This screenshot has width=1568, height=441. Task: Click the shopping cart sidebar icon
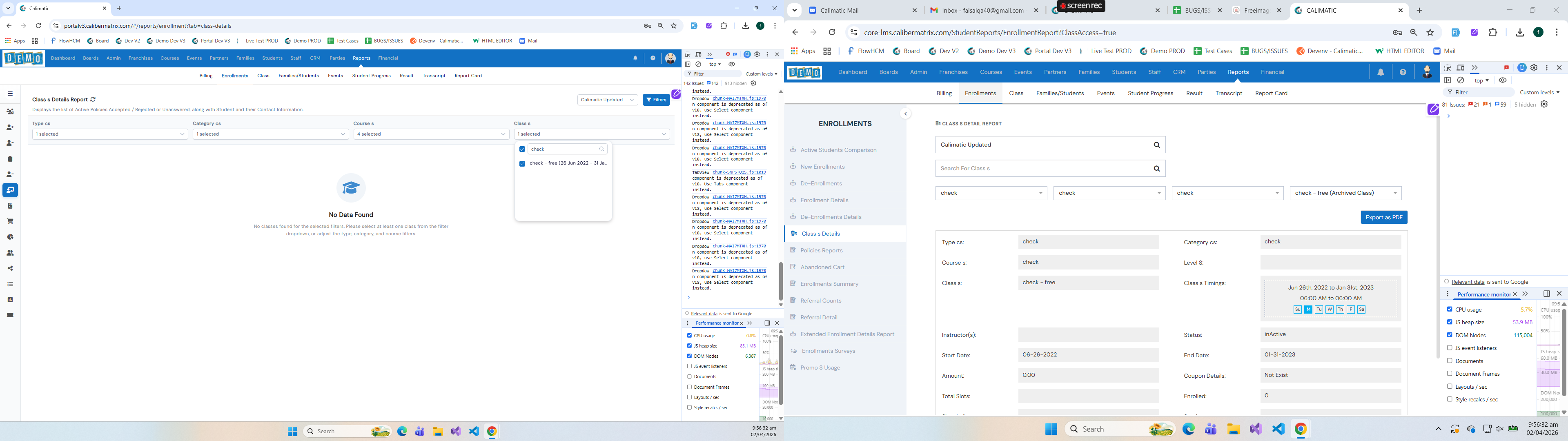[10, 221]
